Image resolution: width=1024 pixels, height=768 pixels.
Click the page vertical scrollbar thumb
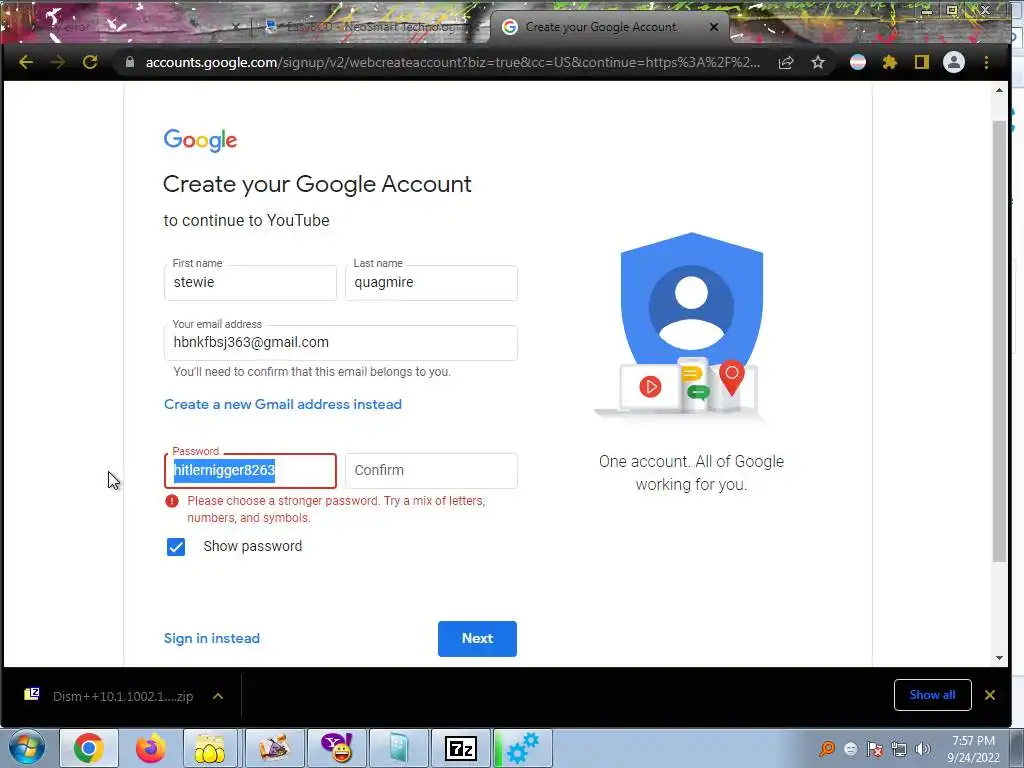pyautogui.click(x=999, y=340)
